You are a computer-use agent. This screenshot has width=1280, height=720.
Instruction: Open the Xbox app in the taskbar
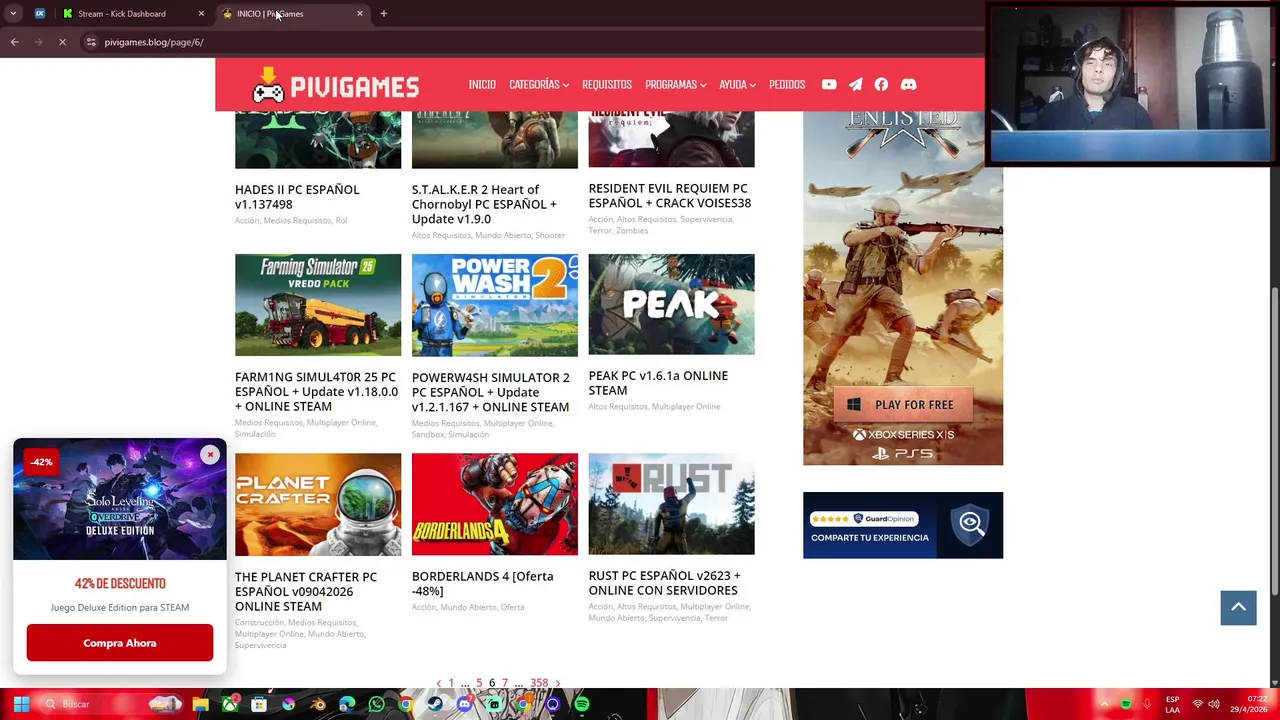pyautogui.click(x=230, y=704)
